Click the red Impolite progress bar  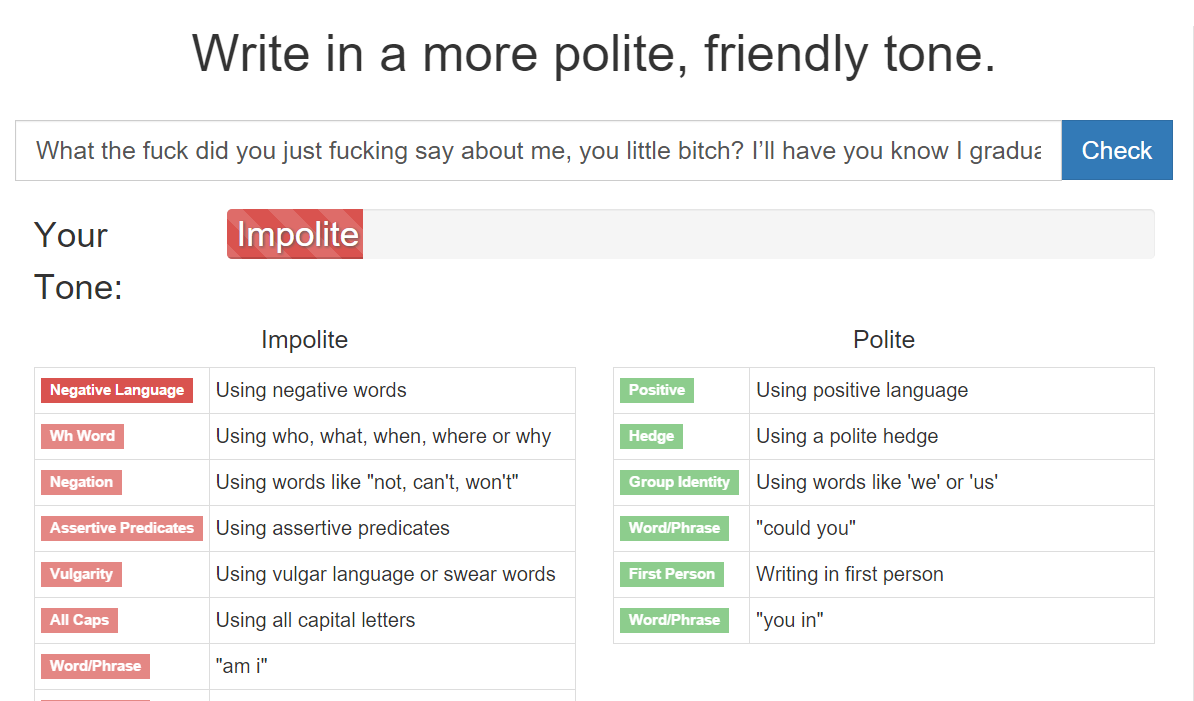point(295,234)
